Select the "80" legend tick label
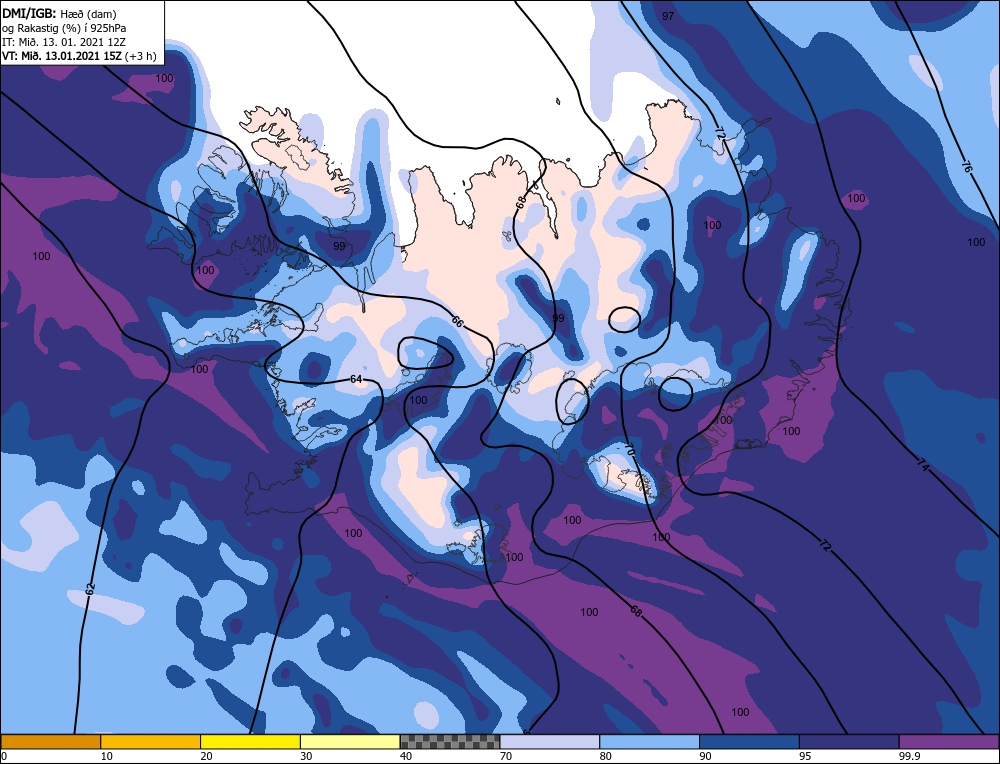Screen dimensions: 1000x764 tap(606, 756)
